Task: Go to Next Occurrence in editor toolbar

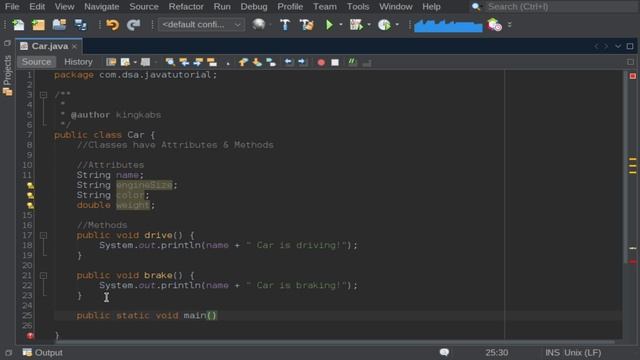Action: pos(198,62)
